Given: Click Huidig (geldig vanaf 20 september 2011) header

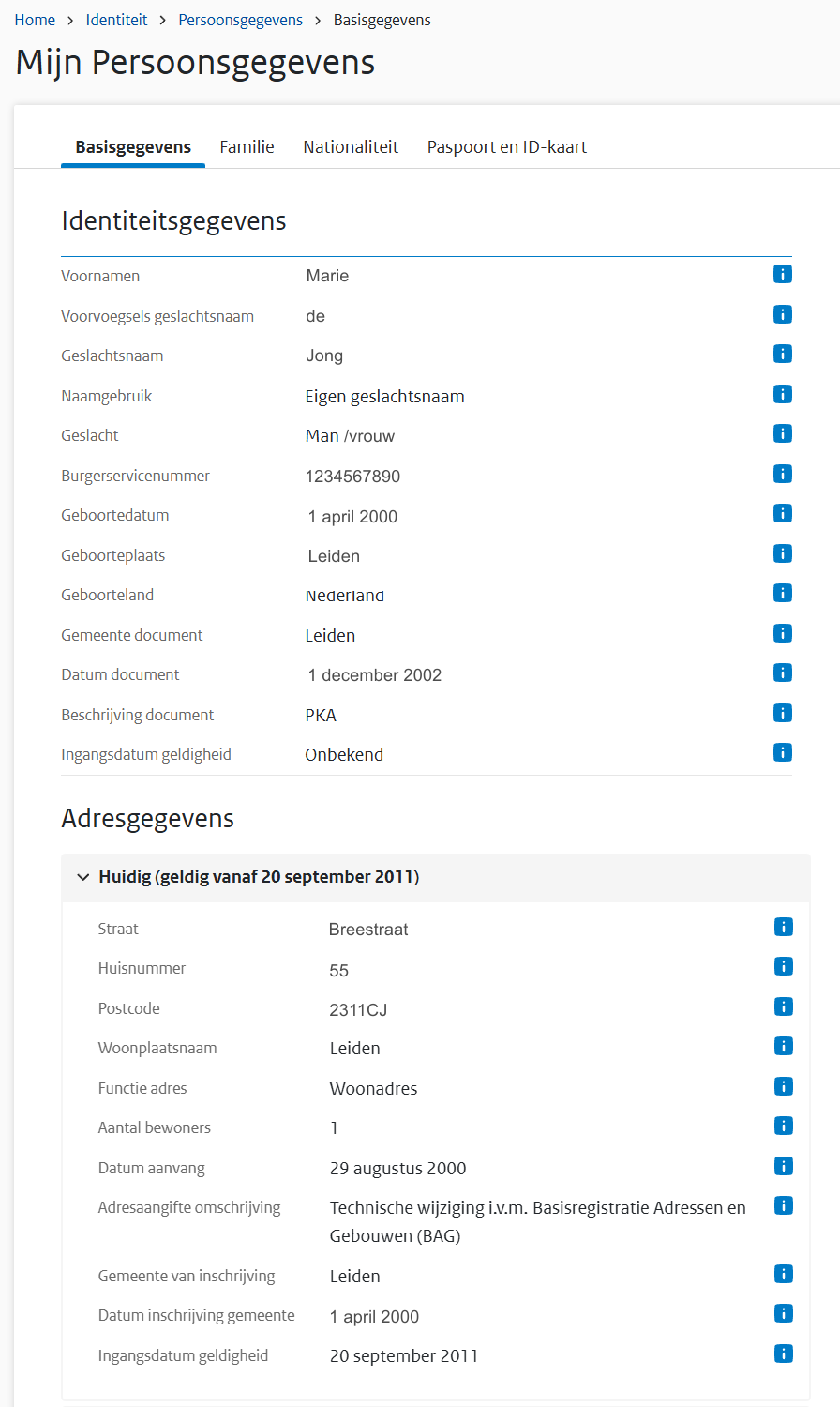Looking at the screenshot, I should (259, 877).
